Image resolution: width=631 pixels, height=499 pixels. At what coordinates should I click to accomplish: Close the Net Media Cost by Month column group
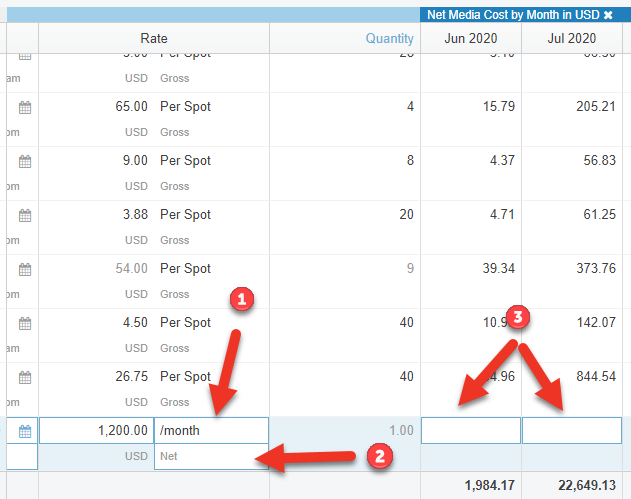pos(608,15)
